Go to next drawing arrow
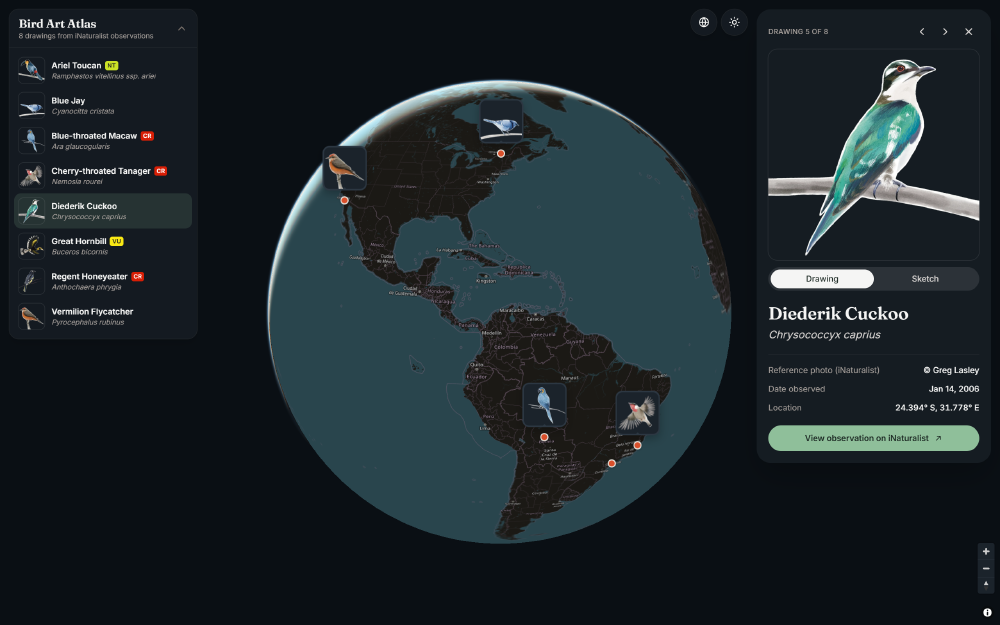Image resolution: width=1000 pixels, height=625 pixels. pos(945,31)
